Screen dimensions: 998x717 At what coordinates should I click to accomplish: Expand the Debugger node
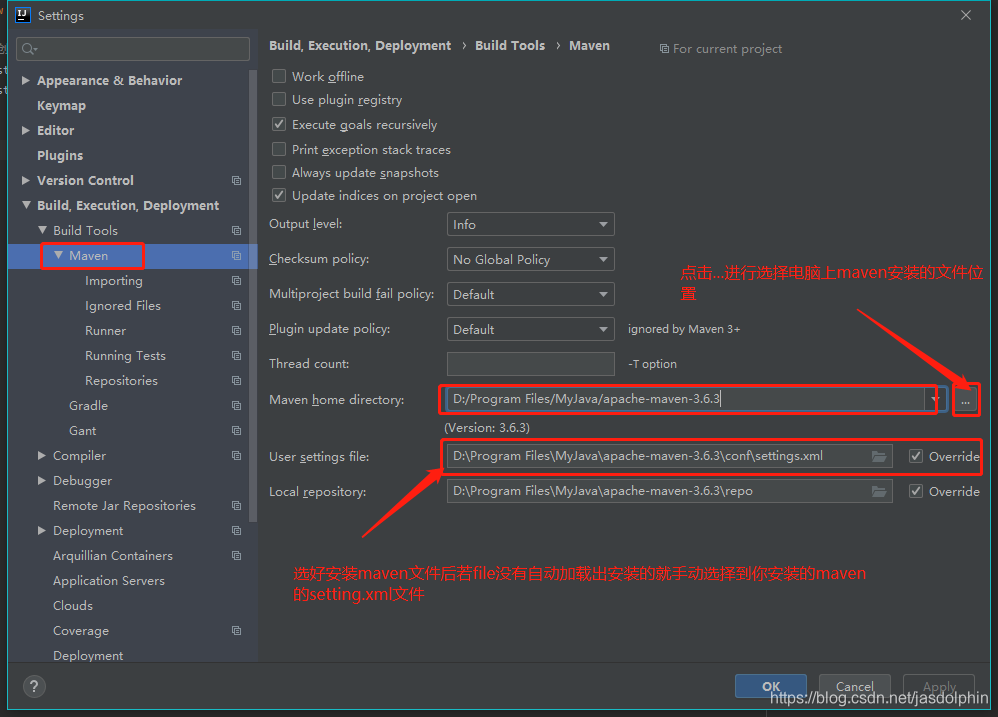(x=42, y=480)
